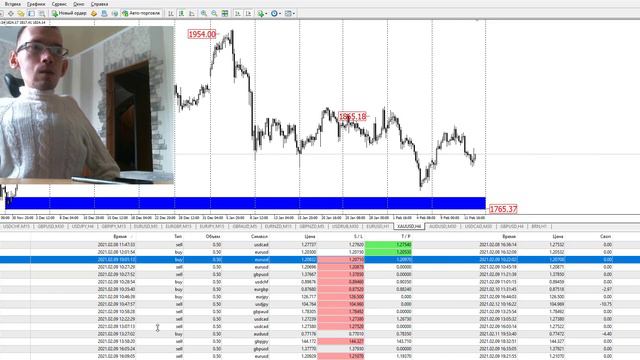Switch chart to bar chart mode
640x360 pixels.
171,13
